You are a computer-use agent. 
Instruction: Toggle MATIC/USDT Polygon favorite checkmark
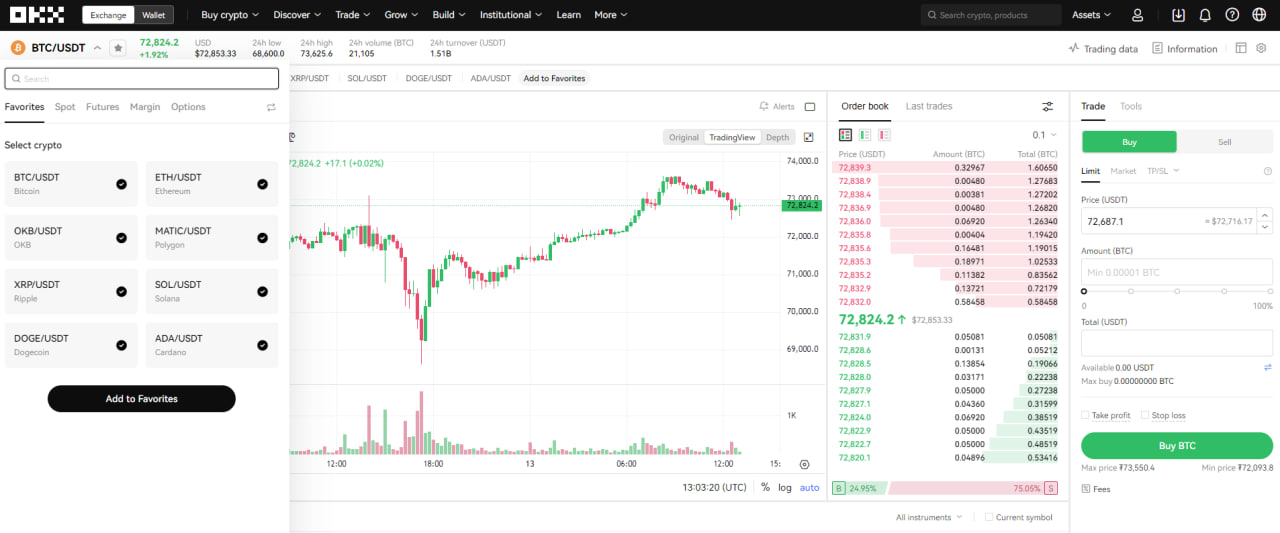pyautogui.click(x=262, y=238)
